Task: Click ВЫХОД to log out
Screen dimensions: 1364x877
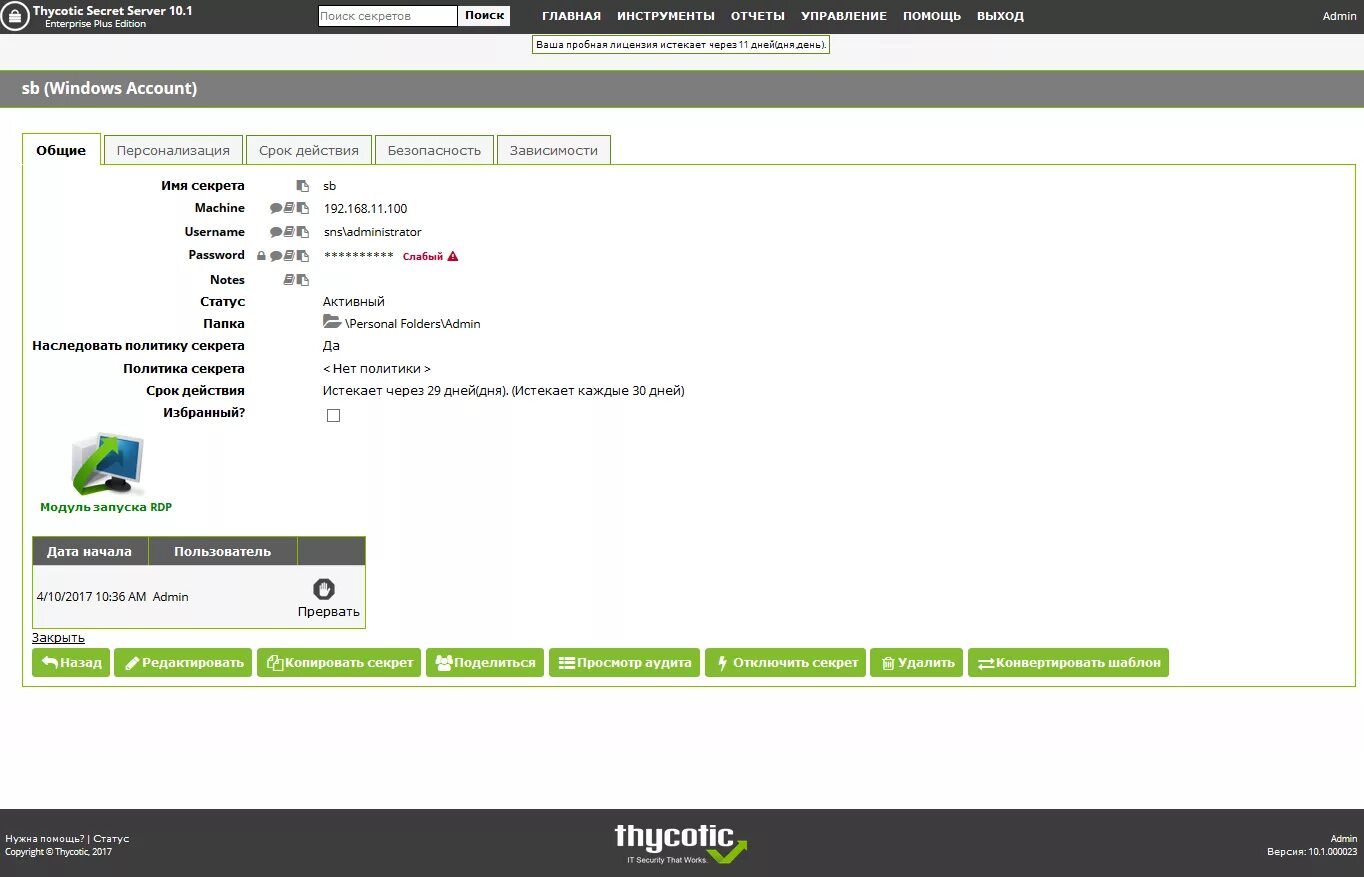Action: (x=1000, y=16)
